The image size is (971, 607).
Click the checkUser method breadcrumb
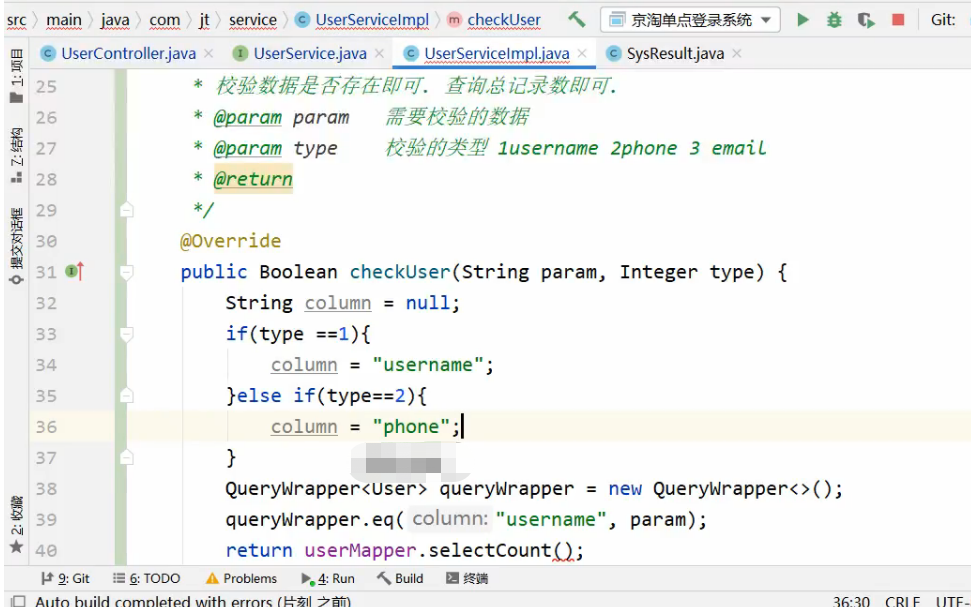pyautogui.click(x=503, y=20)
